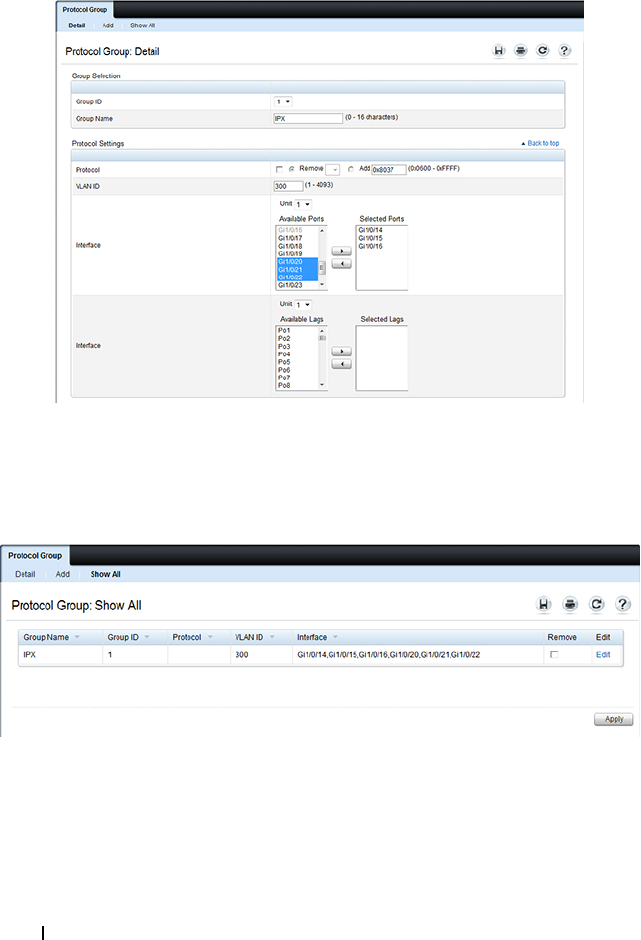Screen dimensions: 641x940
Task: Sort by Protocol column arrow
Action: [x=210, y=637]
